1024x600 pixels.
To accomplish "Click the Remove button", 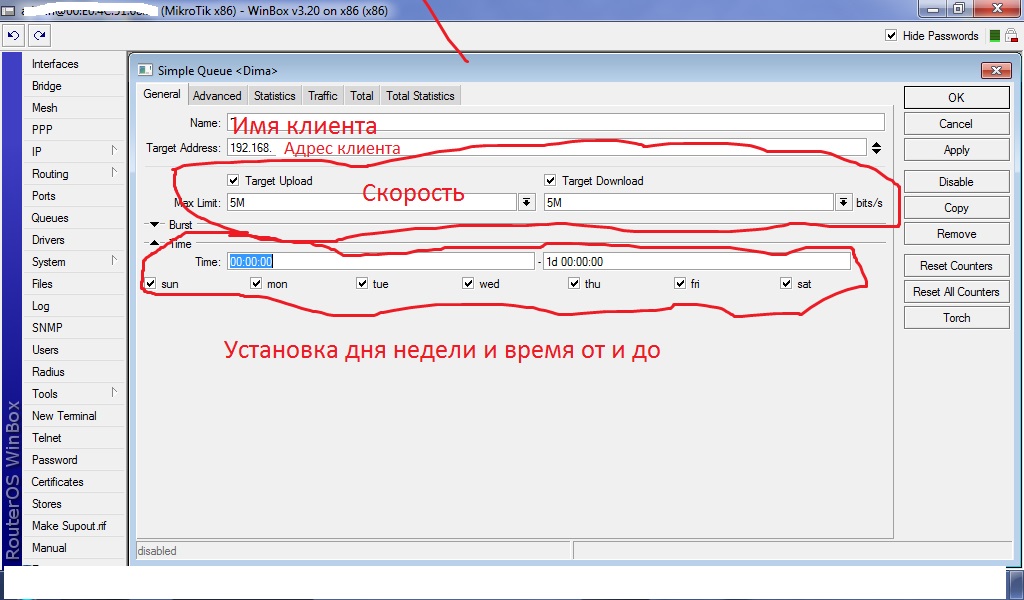I will point(957,234).
